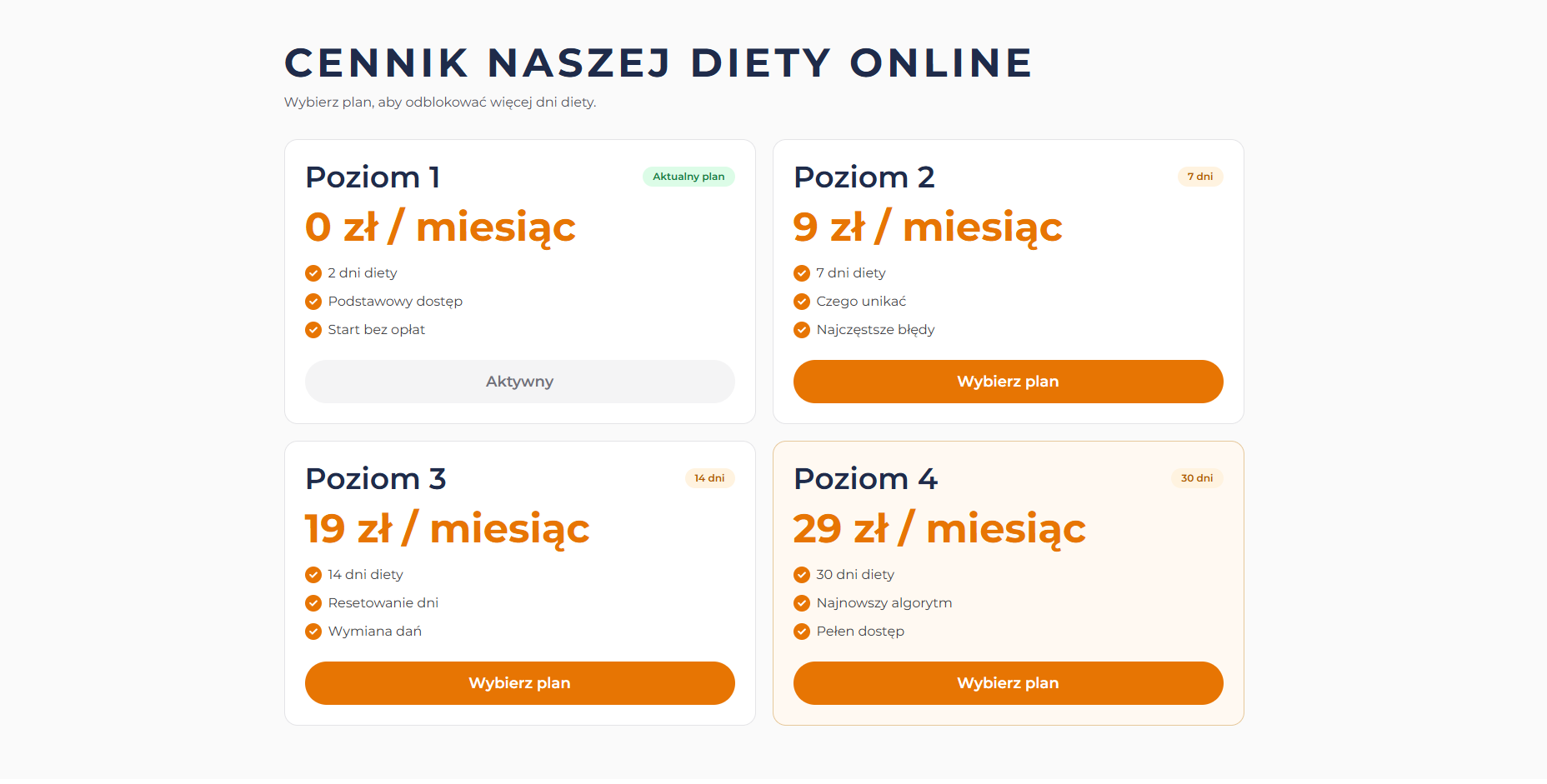
Task: Click the checkmark icon beside "Resetowanie dni"
Action: coord(313,602)
